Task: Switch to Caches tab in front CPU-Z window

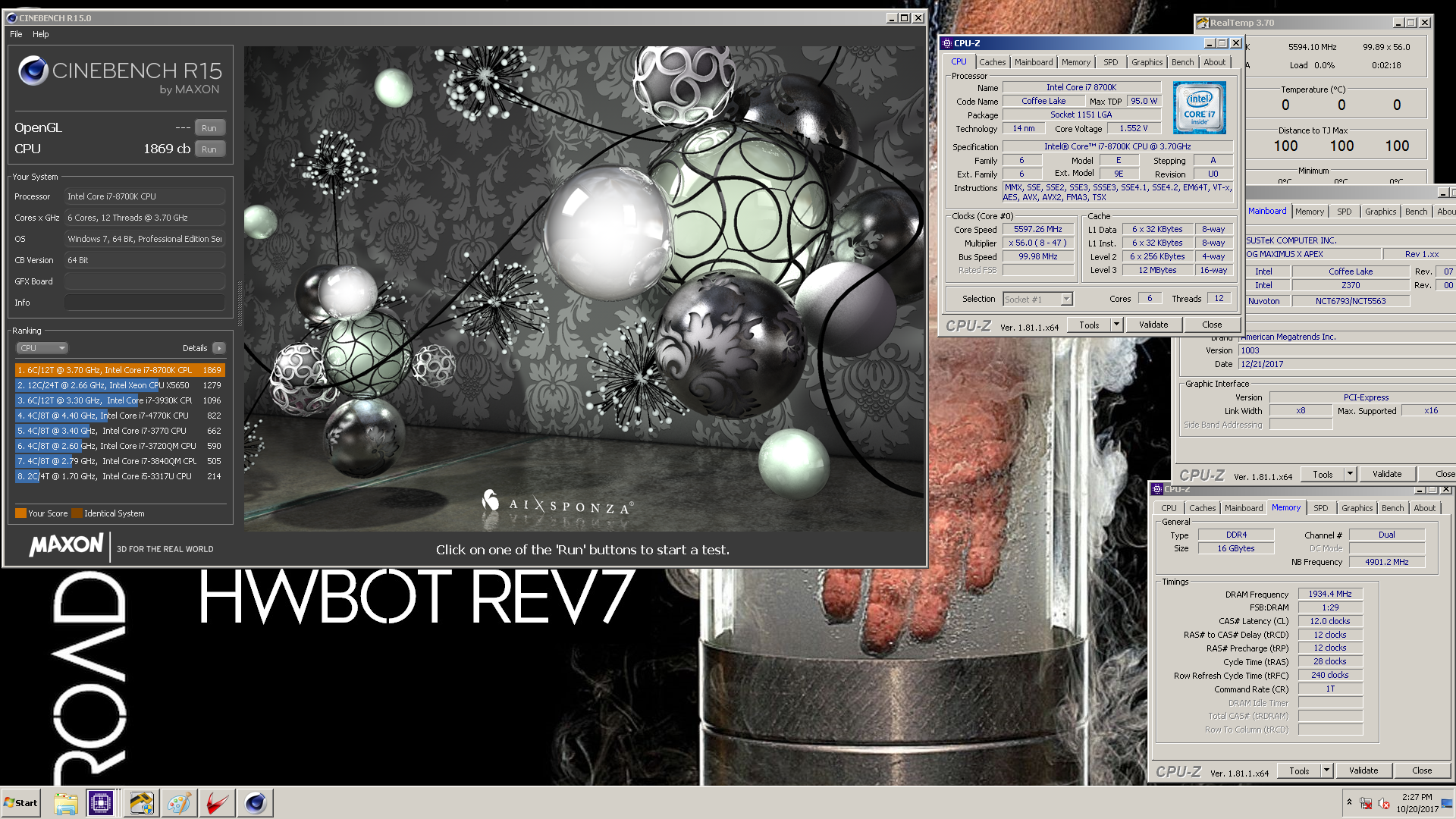Action: click(992, 62)
